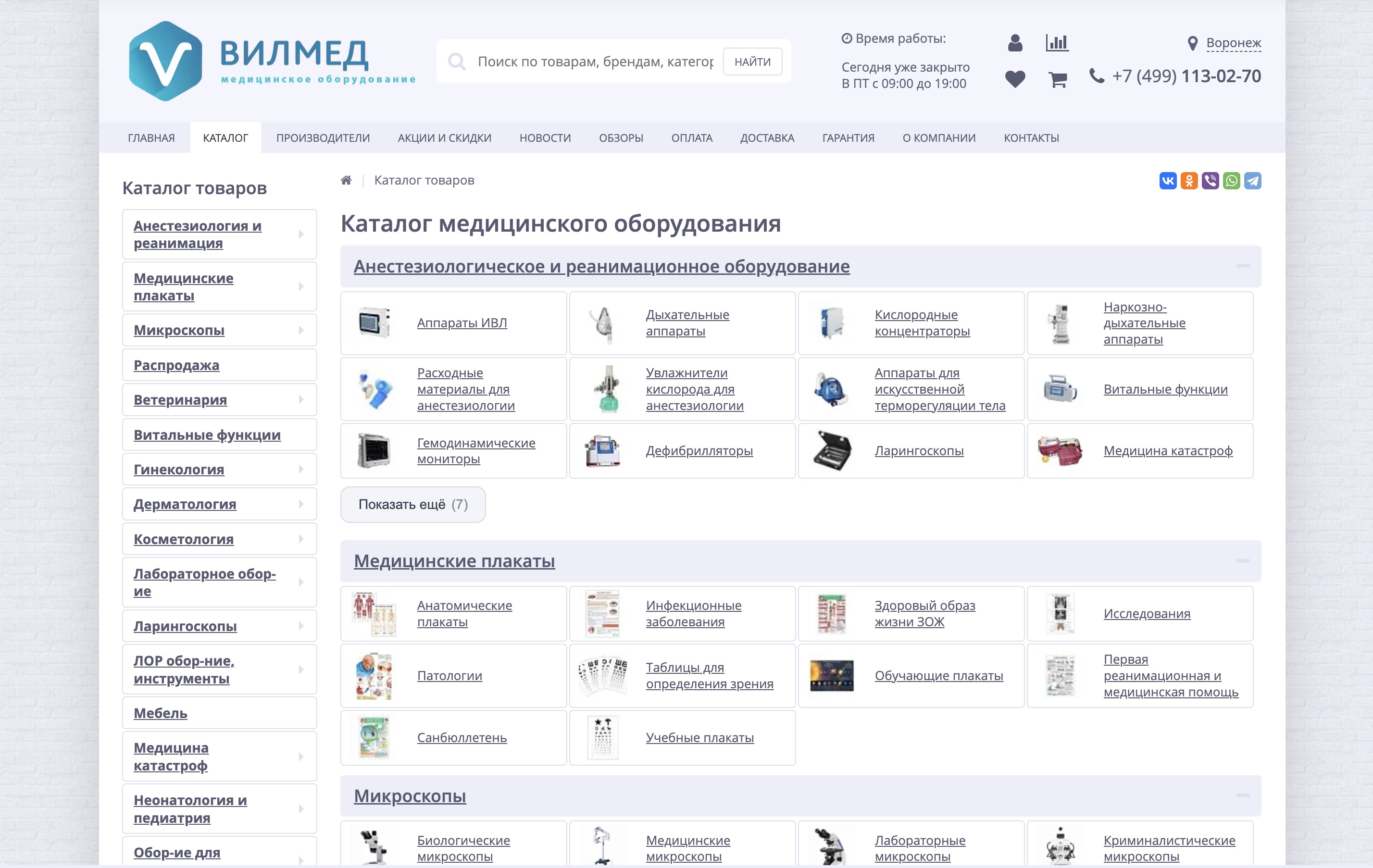Go home via breadcrumb house icon

(346, 180)
